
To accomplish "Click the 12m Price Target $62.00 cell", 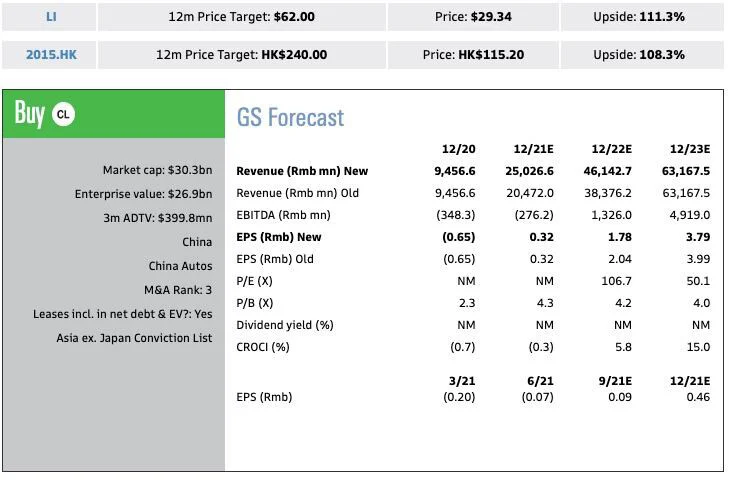I will pos(241,17).
